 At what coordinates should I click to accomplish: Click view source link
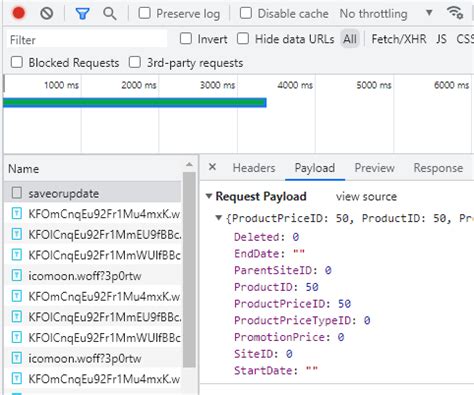[366, 196]
